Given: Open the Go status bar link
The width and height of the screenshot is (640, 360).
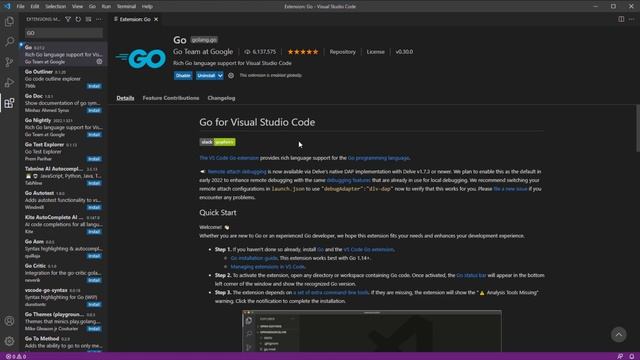Looking at the screenshot, I should pos(471,275).
